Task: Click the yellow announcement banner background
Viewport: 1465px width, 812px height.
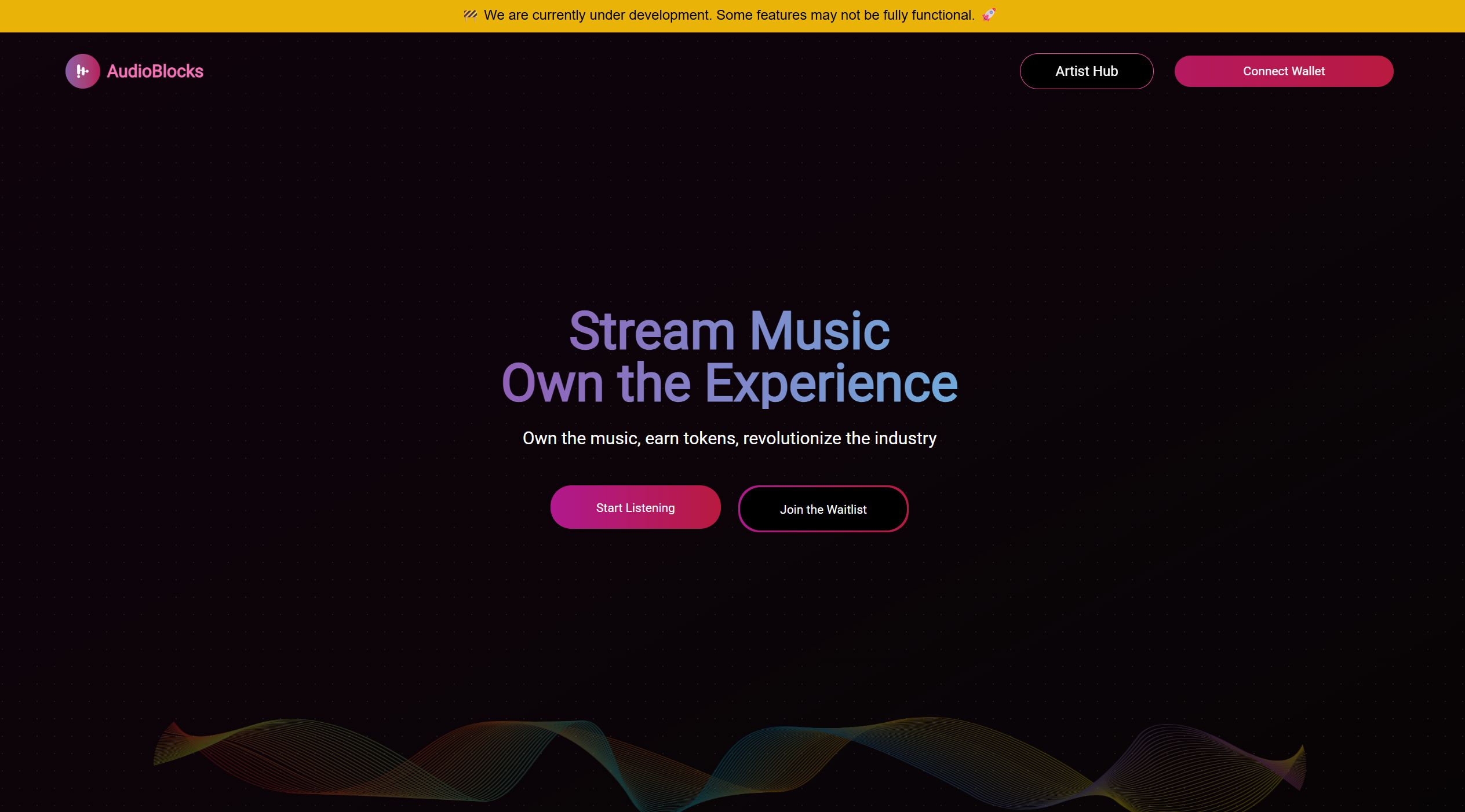Action: coord(232,16)
